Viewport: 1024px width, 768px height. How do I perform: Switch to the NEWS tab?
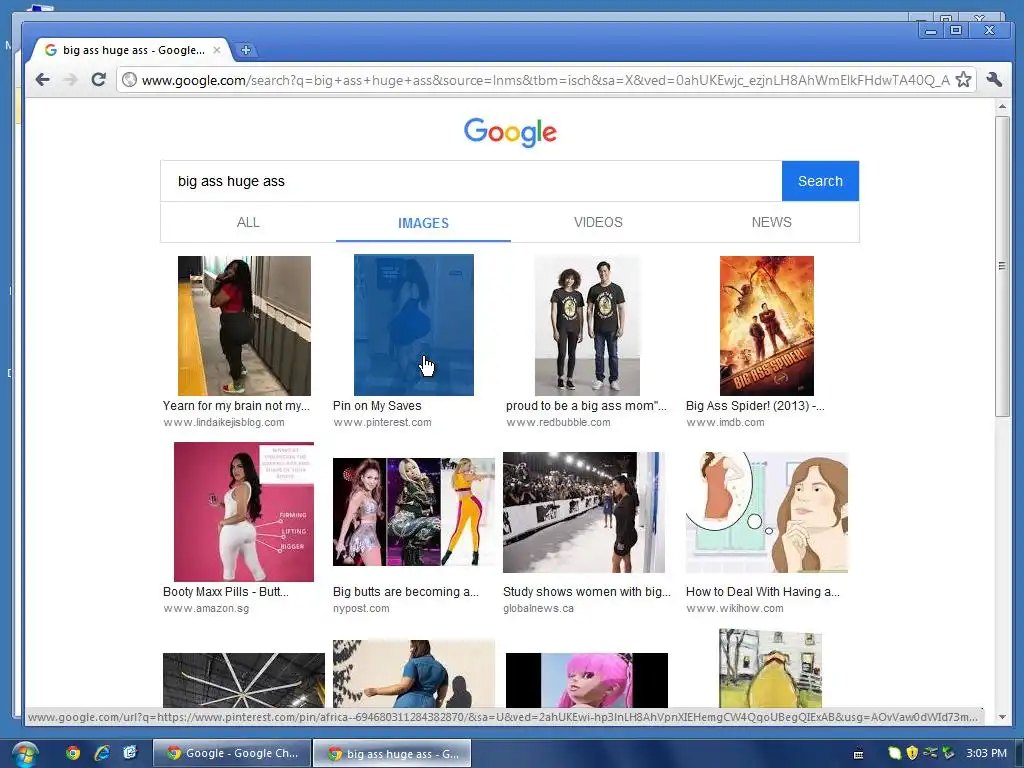coord(771,222)
